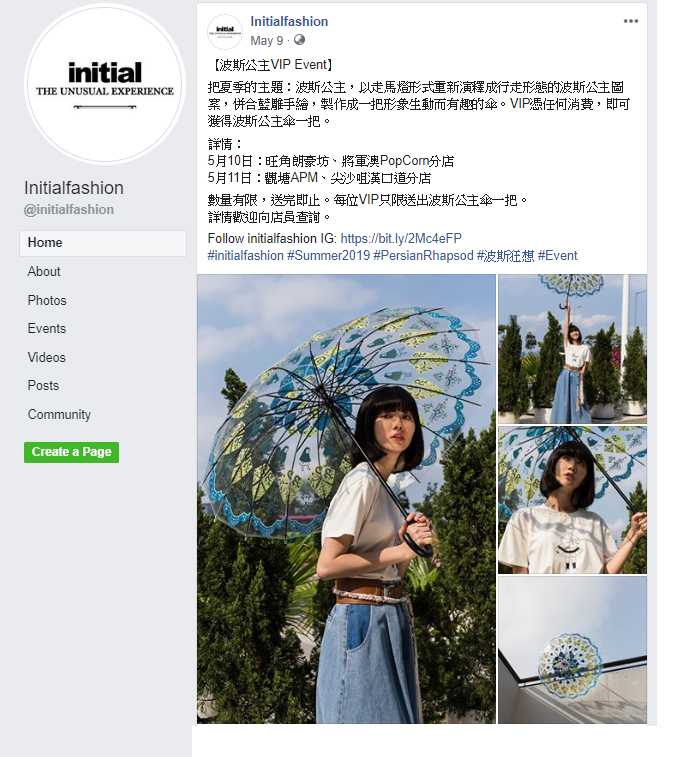
Task: Open the May 9 post timestamp
Action: pos(267,41)
